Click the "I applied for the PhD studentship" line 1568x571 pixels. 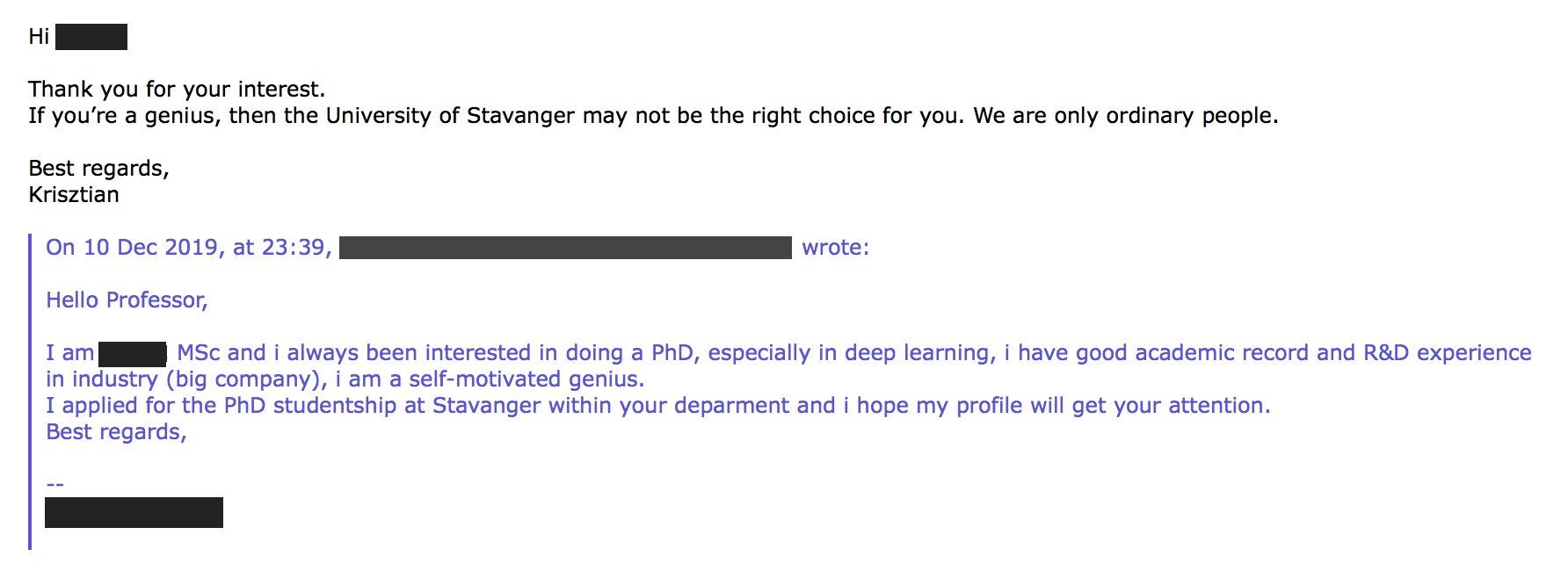tap(221, 406)
